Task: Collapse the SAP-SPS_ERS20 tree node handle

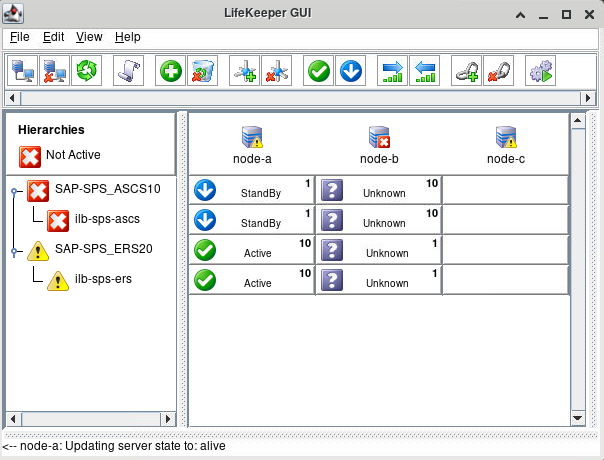Action: click(14, 252)
